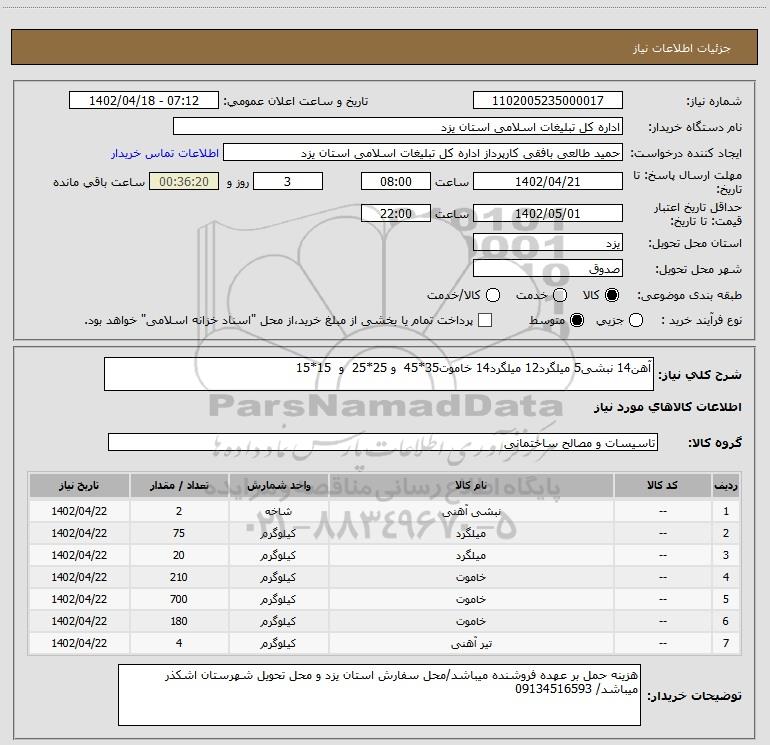Click the remaining days field showing 3
Viewport: 770px width, 745px height.
(x=288, y=181)
